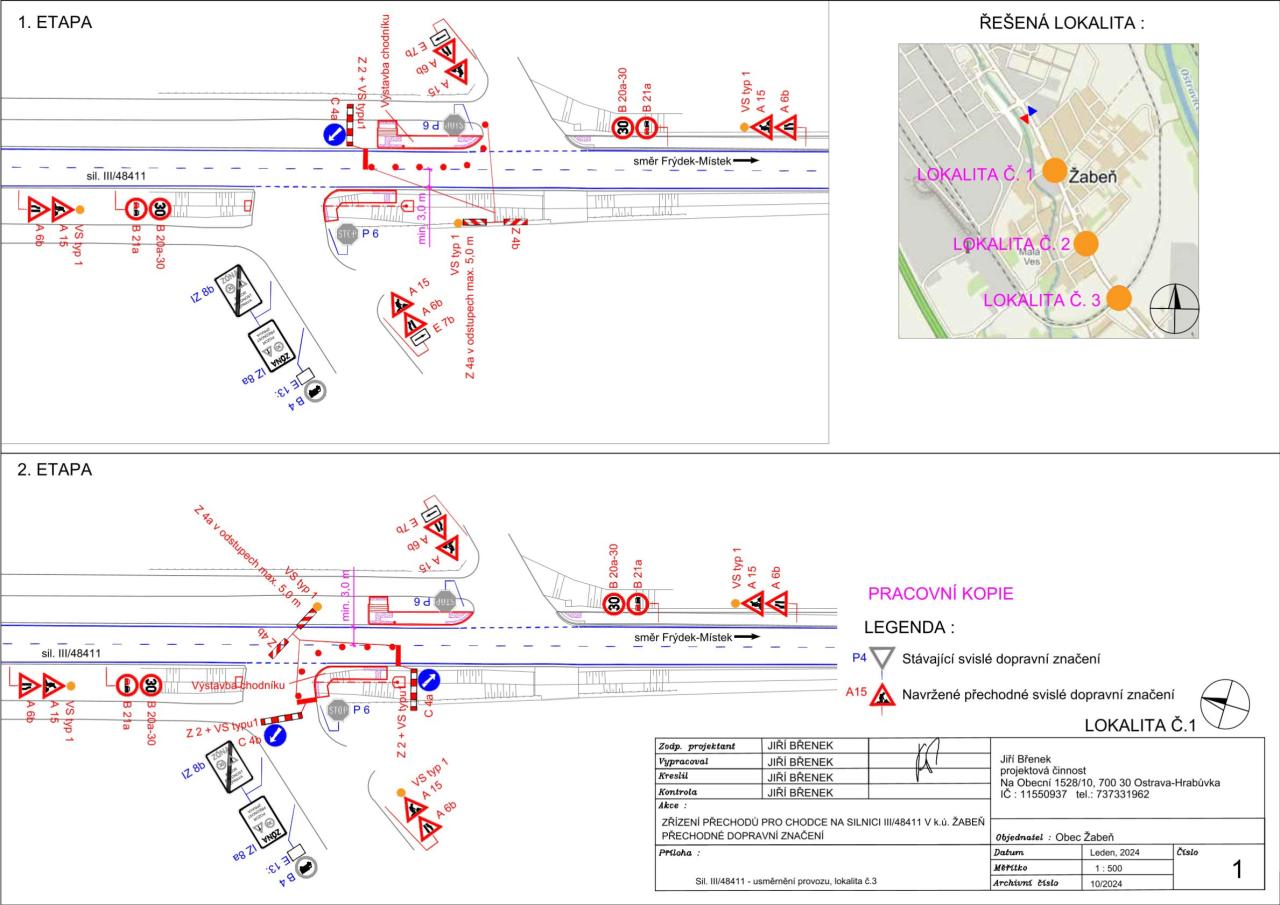The width and height of the screenshot is (1280, 905).
Task: Click the 'LOKALITA Č. 3' map label
Action: tap(1043, 300)
